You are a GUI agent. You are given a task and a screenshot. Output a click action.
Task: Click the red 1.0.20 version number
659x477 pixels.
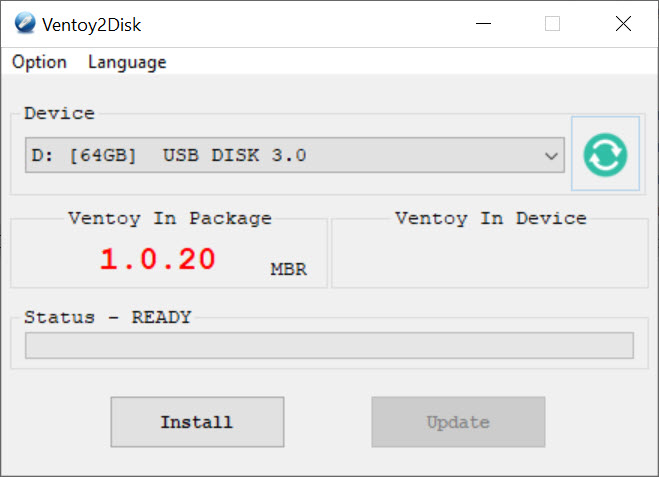point(158,259)
